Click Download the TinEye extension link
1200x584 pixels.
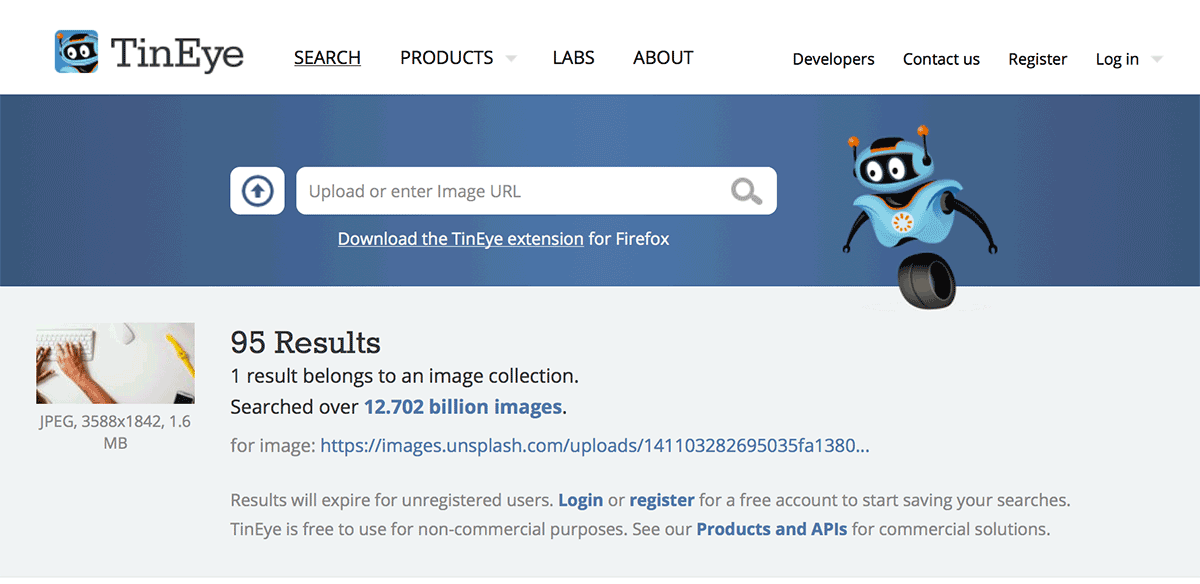[460, 239]
